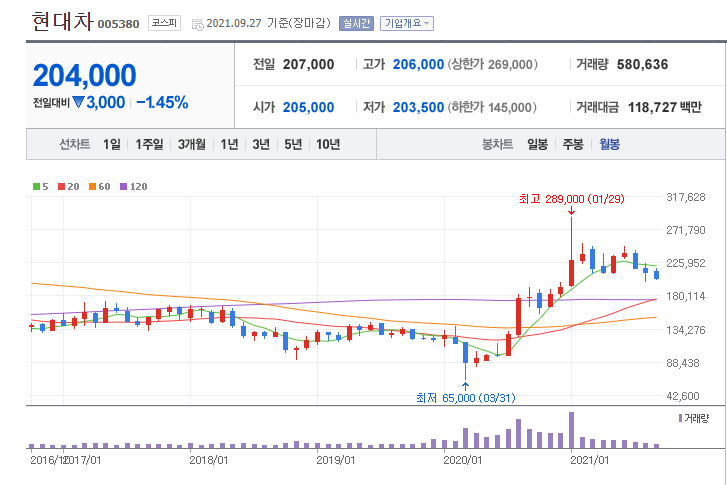Click the 상한가 269,000 text
The image size is (727, 485).
coord(492,64)
